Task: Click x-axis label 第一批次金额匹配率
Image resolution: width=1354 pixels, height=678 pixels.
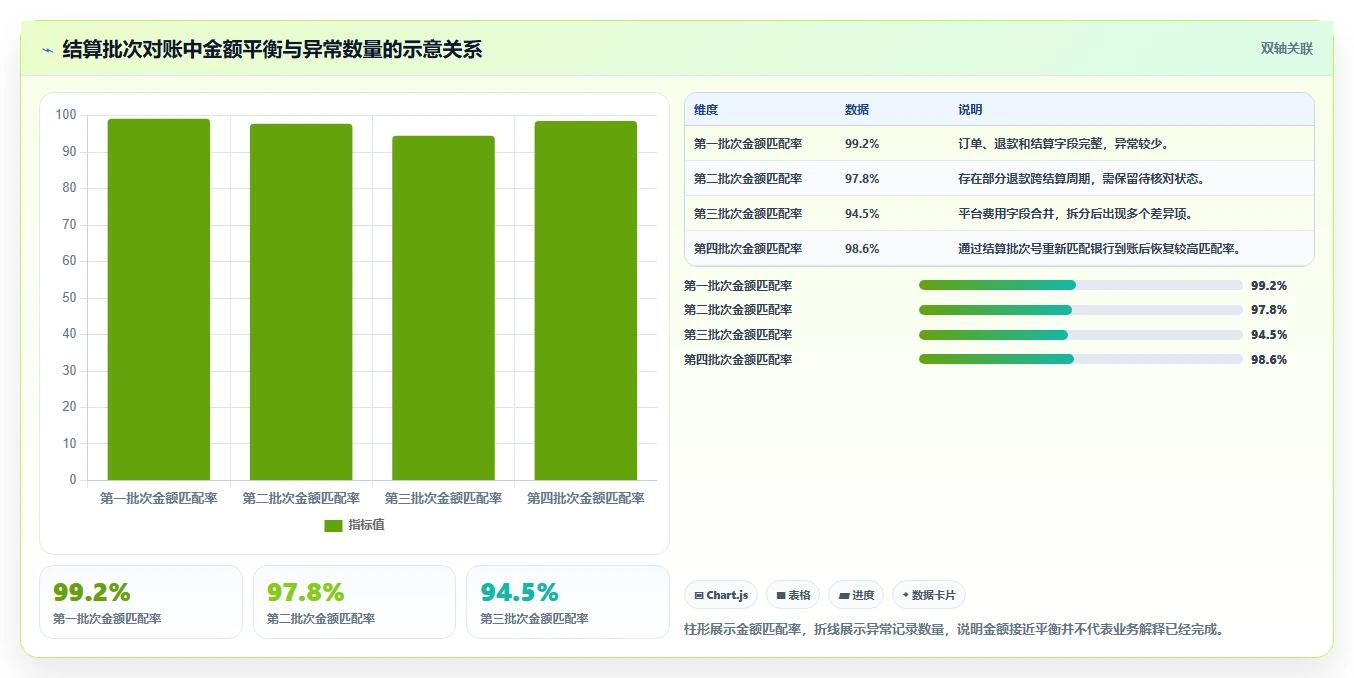Action: [x=159, y=498]
